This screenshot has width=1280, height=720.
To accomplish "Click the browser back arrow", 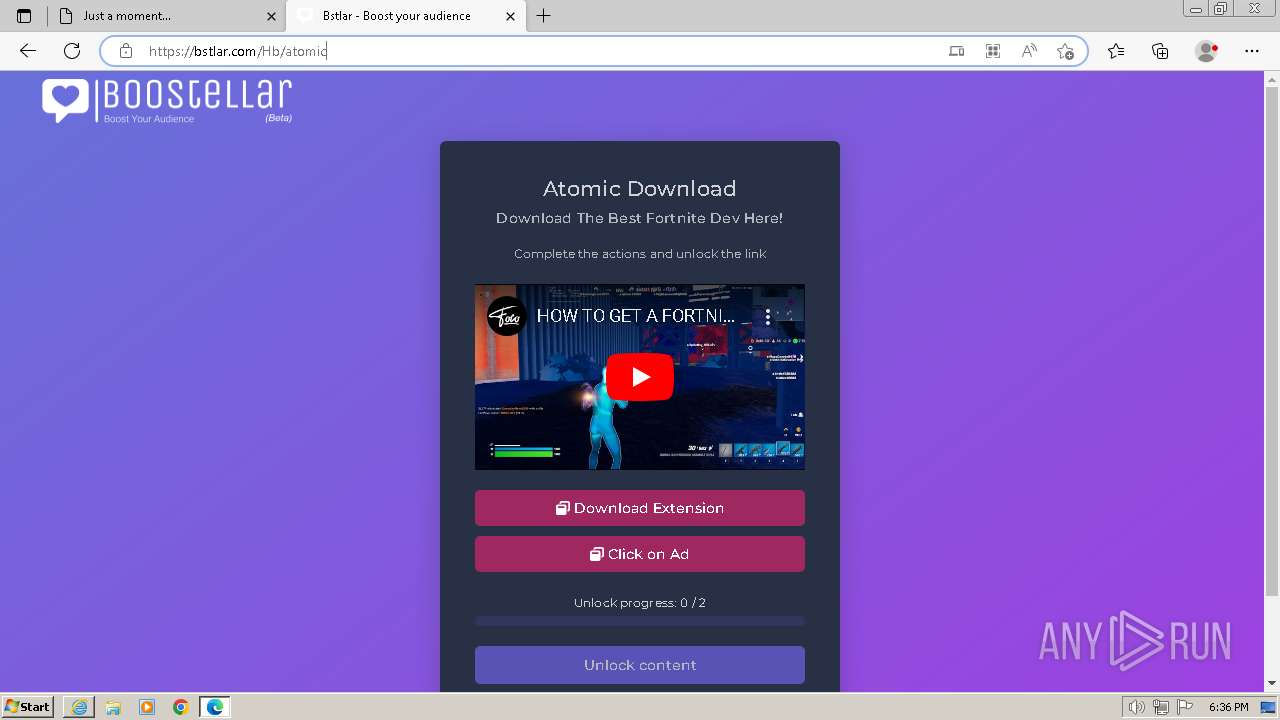I will (x=28, y=51).
